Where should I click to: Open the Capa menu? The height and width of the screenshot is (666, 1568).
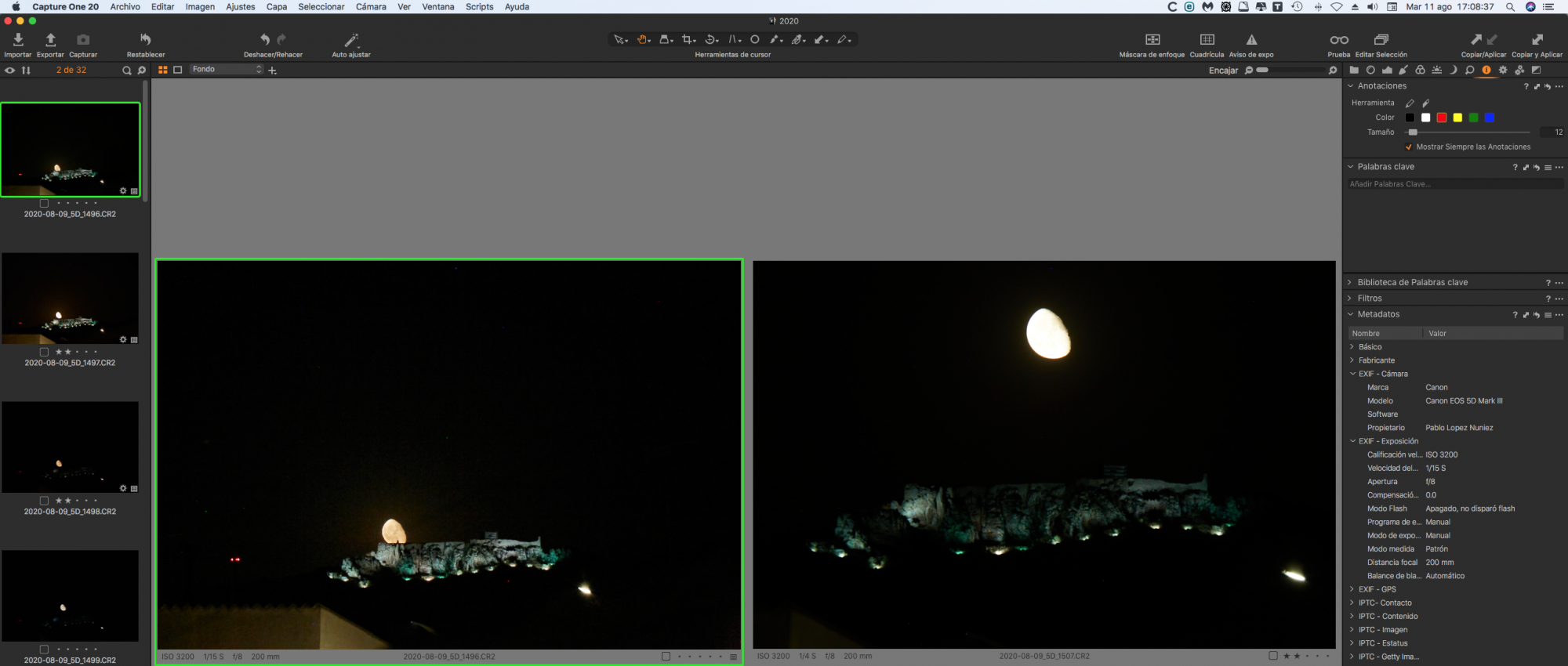point(276,7)
